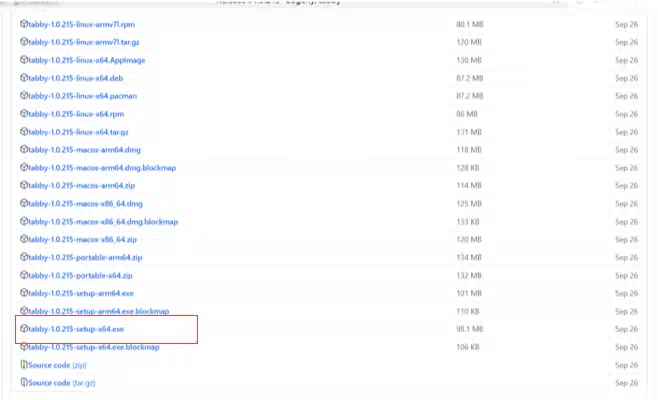Click package icon beside setup-x64.exe
The image size is (658, 400).
tap(24, 329)
